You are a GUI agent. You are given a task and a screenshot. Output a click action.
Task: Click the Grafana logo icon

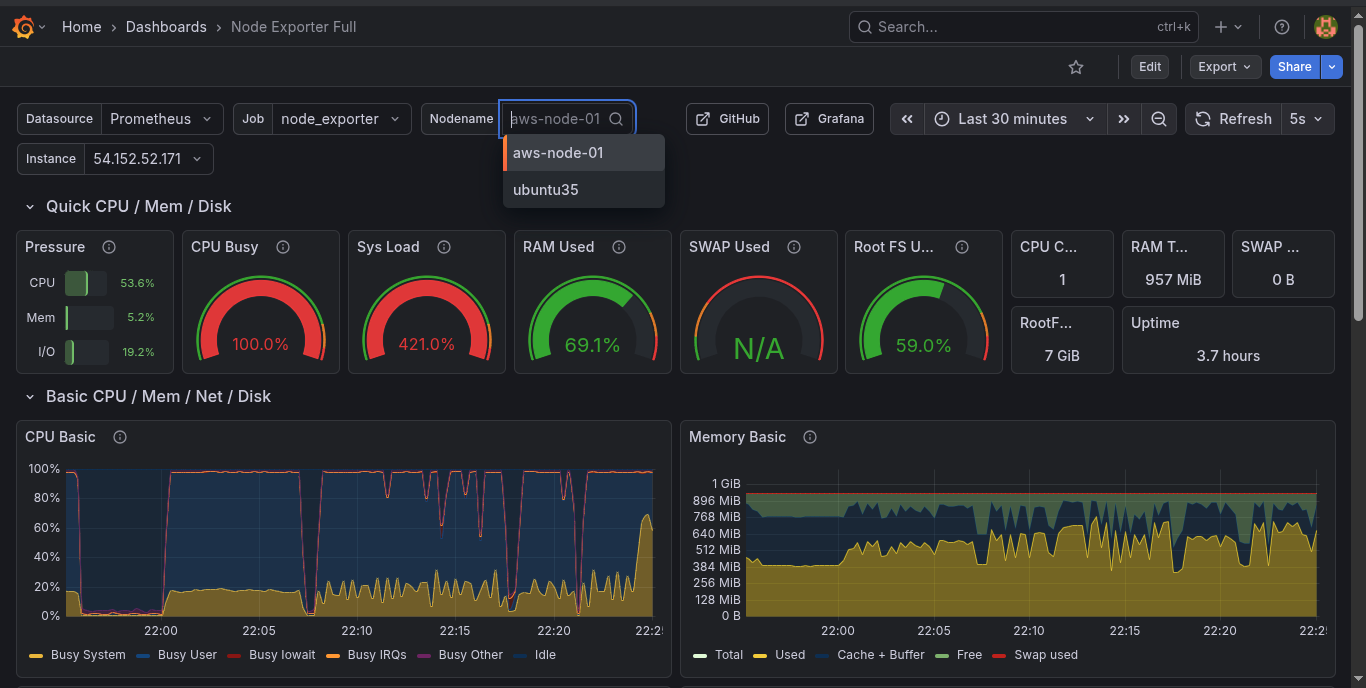21,27
